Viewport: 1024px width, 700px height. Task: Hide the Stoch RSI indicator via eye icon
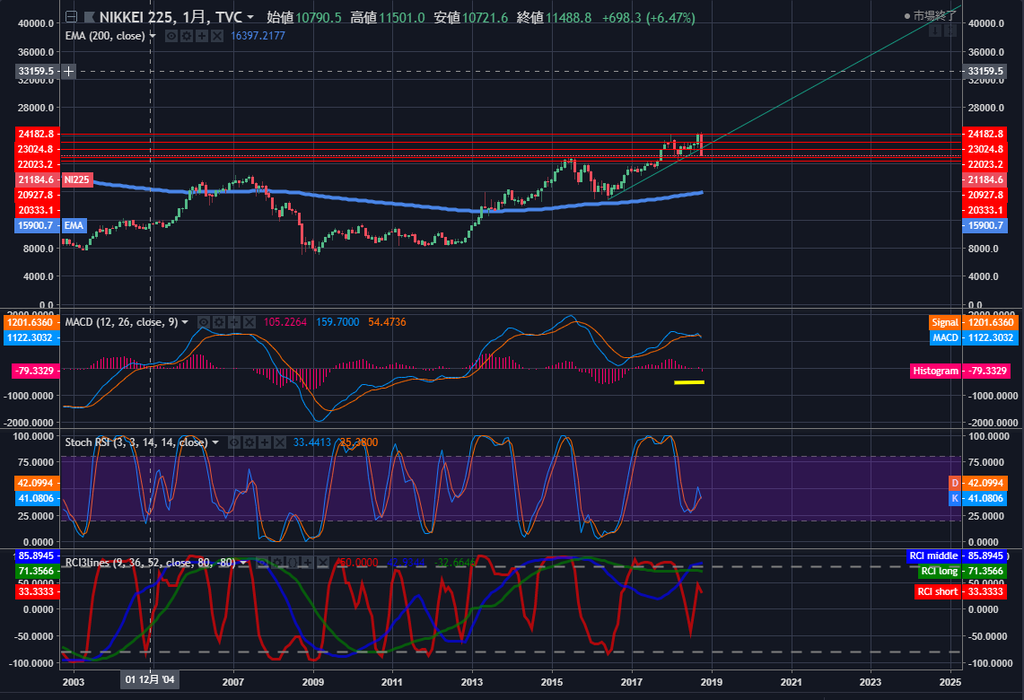click(234, 442)
